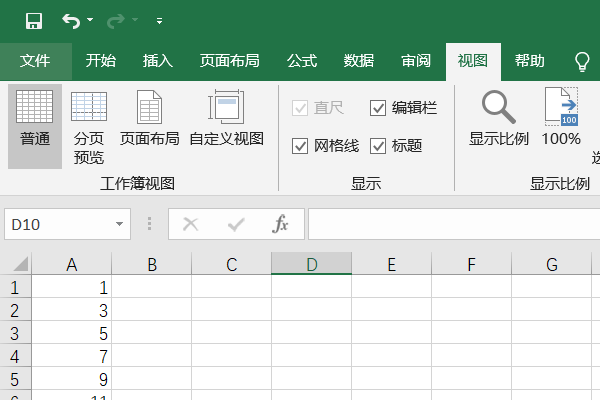Toggle the Headings (标题) checkbox
The width and height of the screenshot is (600, 400).
[378, 146]
